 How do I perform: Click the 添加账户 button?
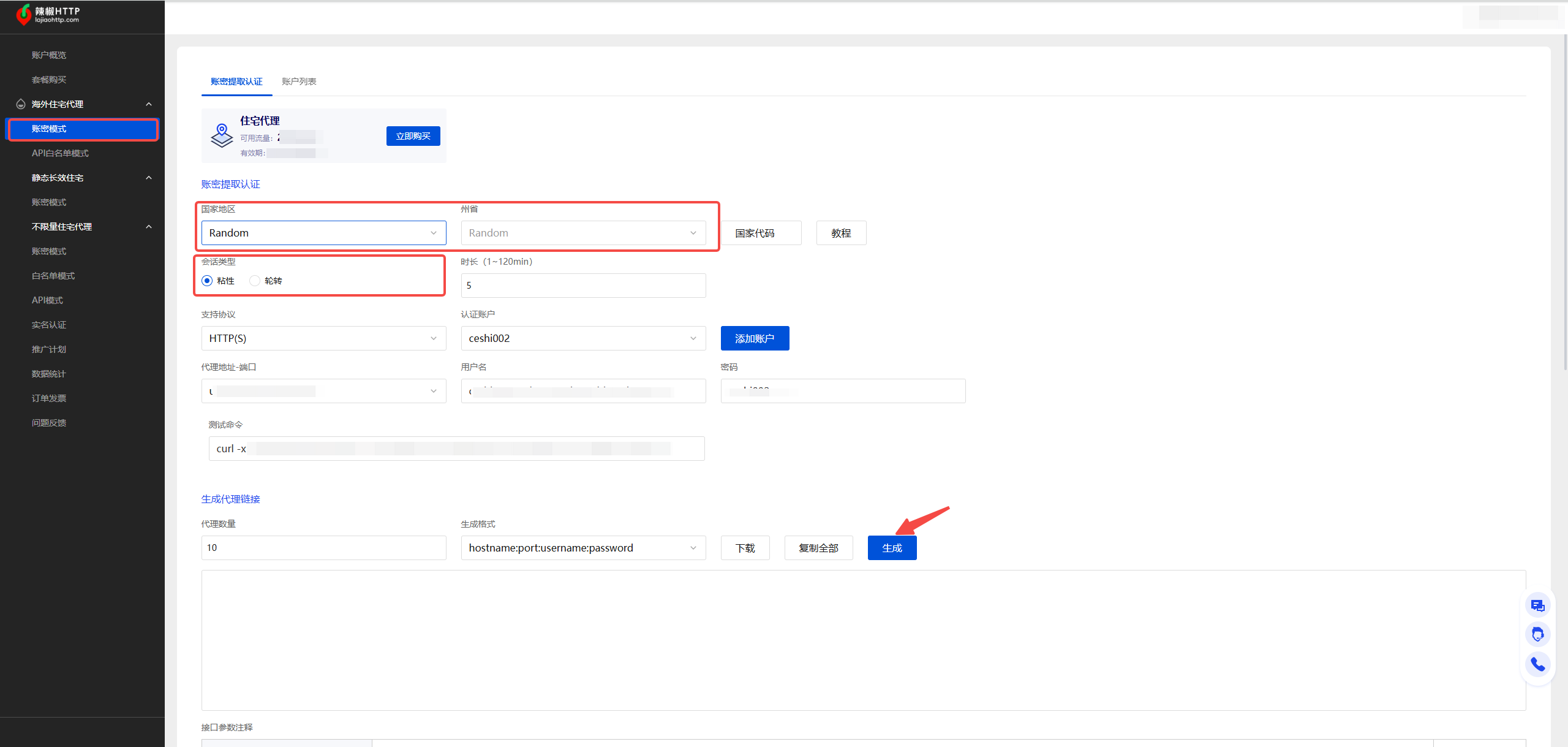(x=755, y=338)
